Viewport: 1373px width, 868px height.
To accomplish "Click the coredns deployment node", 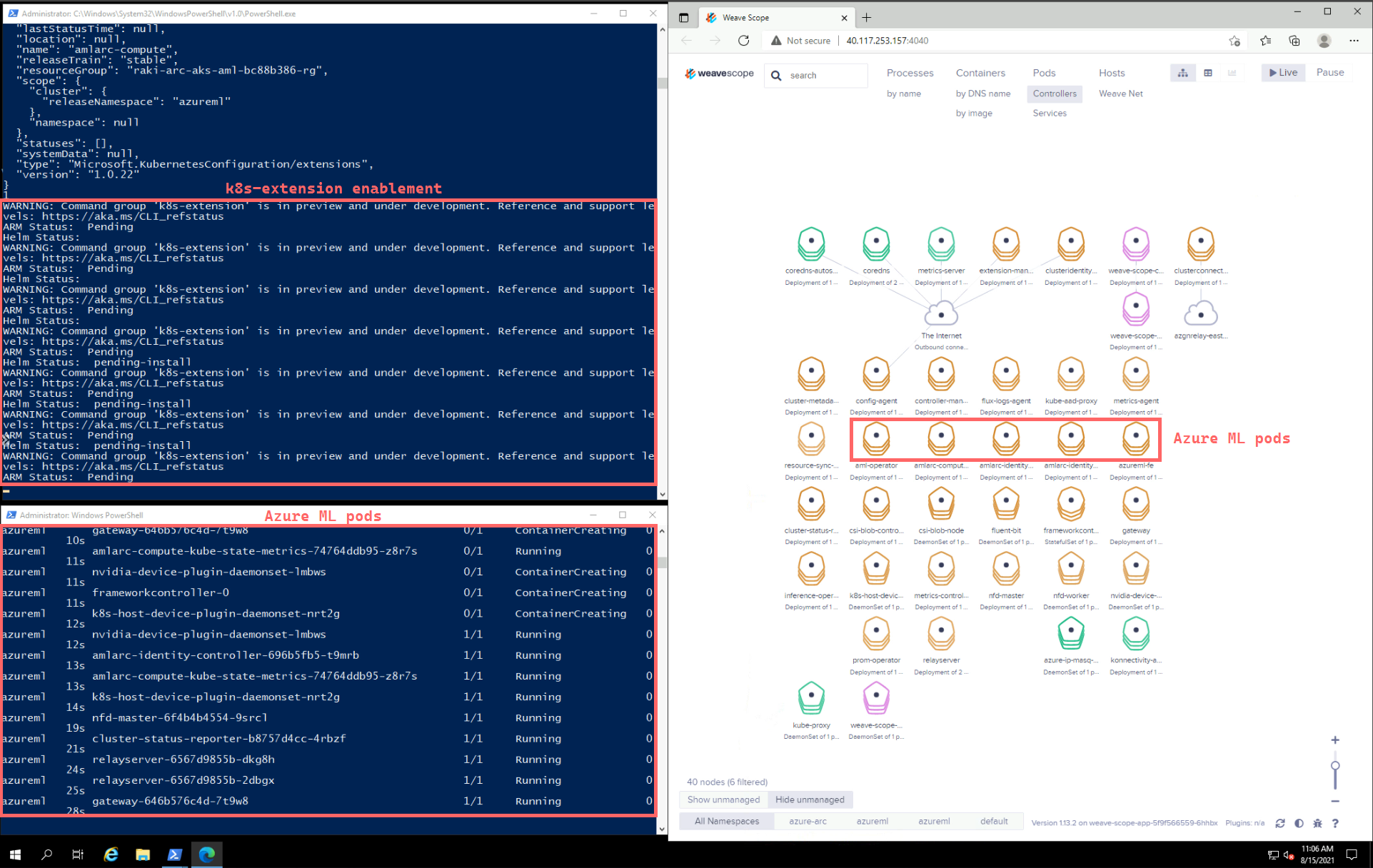I will click(876, 245).
